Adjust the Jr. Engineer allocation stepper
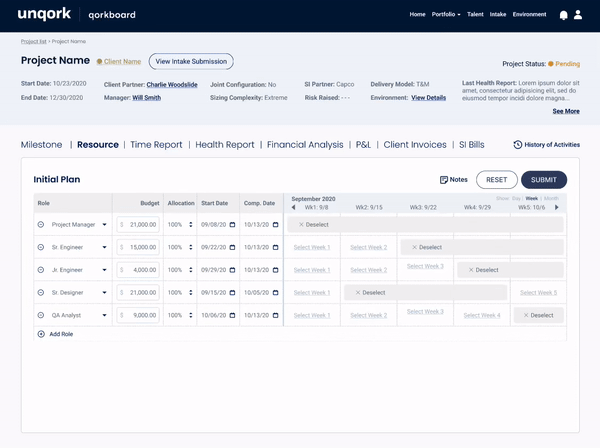Image resolution: width=600 pixels, height=448 pixels. click(191, 270)
